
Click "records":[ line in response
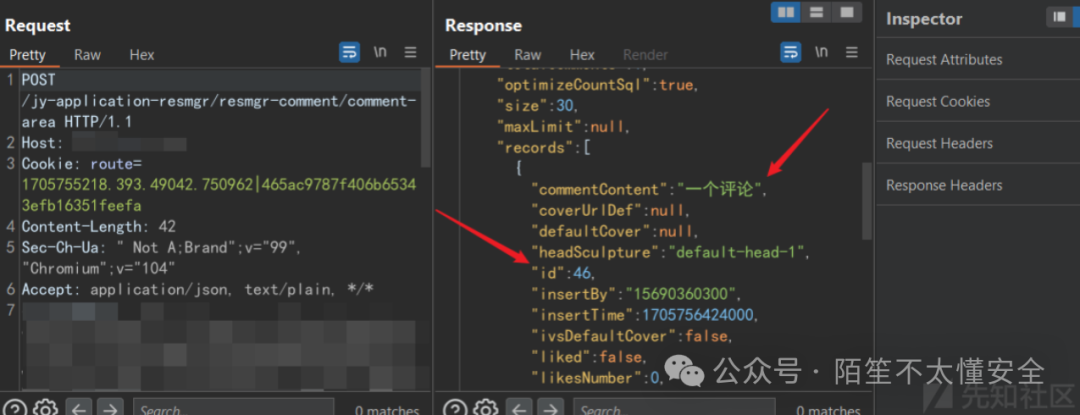(544, 148)
